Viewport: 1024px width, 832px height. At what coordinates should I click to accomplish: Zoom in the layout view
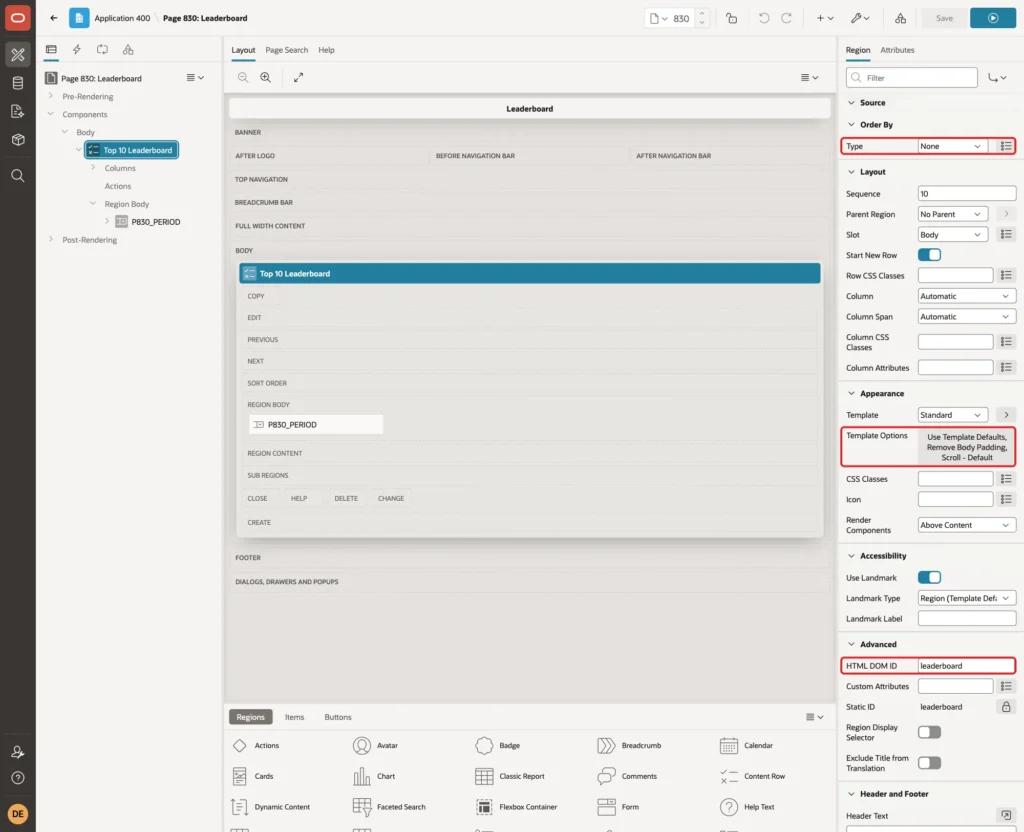pyautogui.click(x=266, y=77)
